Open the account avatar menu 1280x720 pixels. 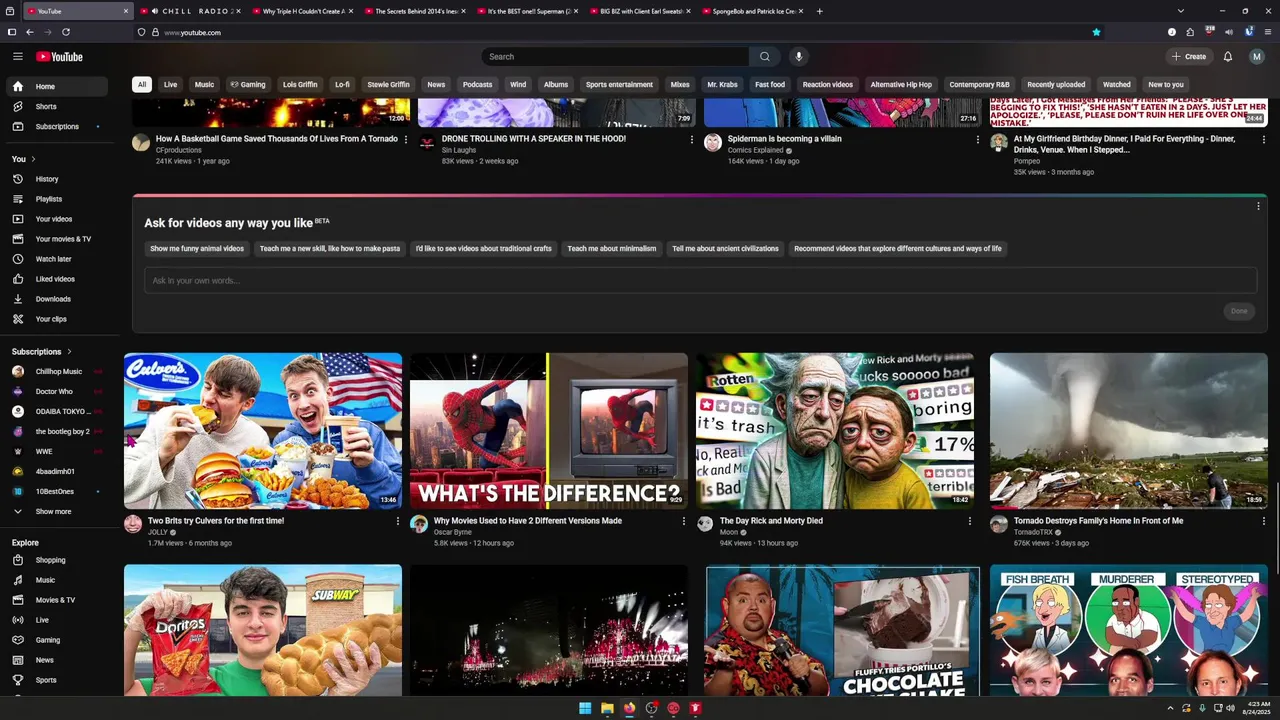tap(1257, 57)
